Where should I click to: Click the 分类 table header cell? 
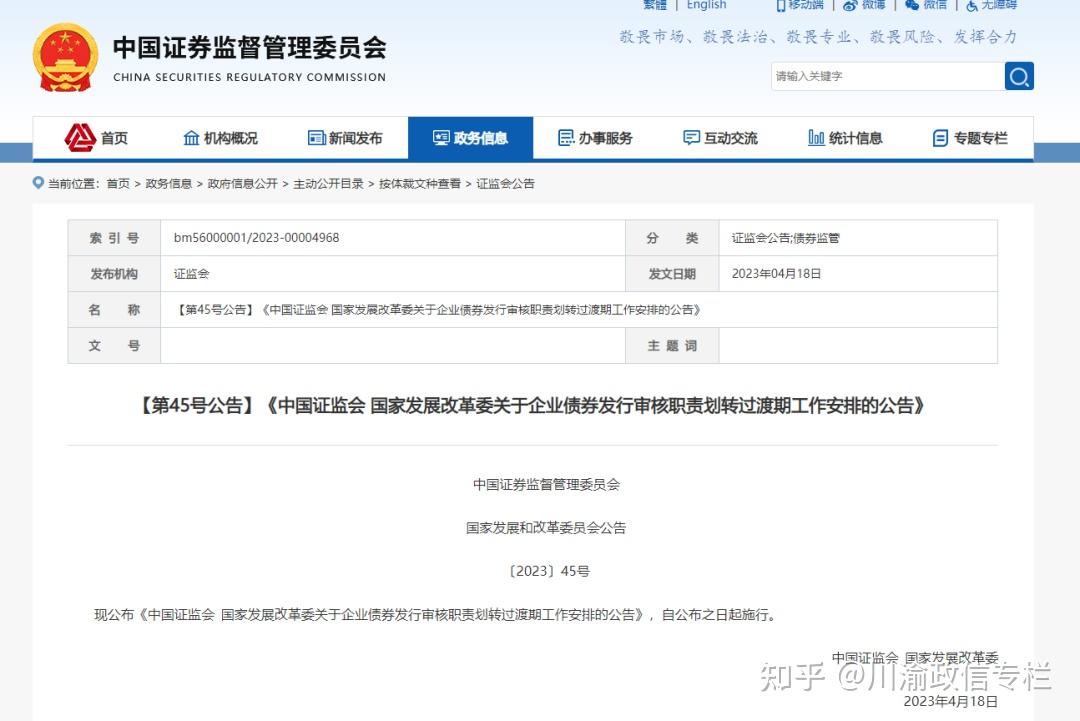pyautogui.click(x=672, y=238)
